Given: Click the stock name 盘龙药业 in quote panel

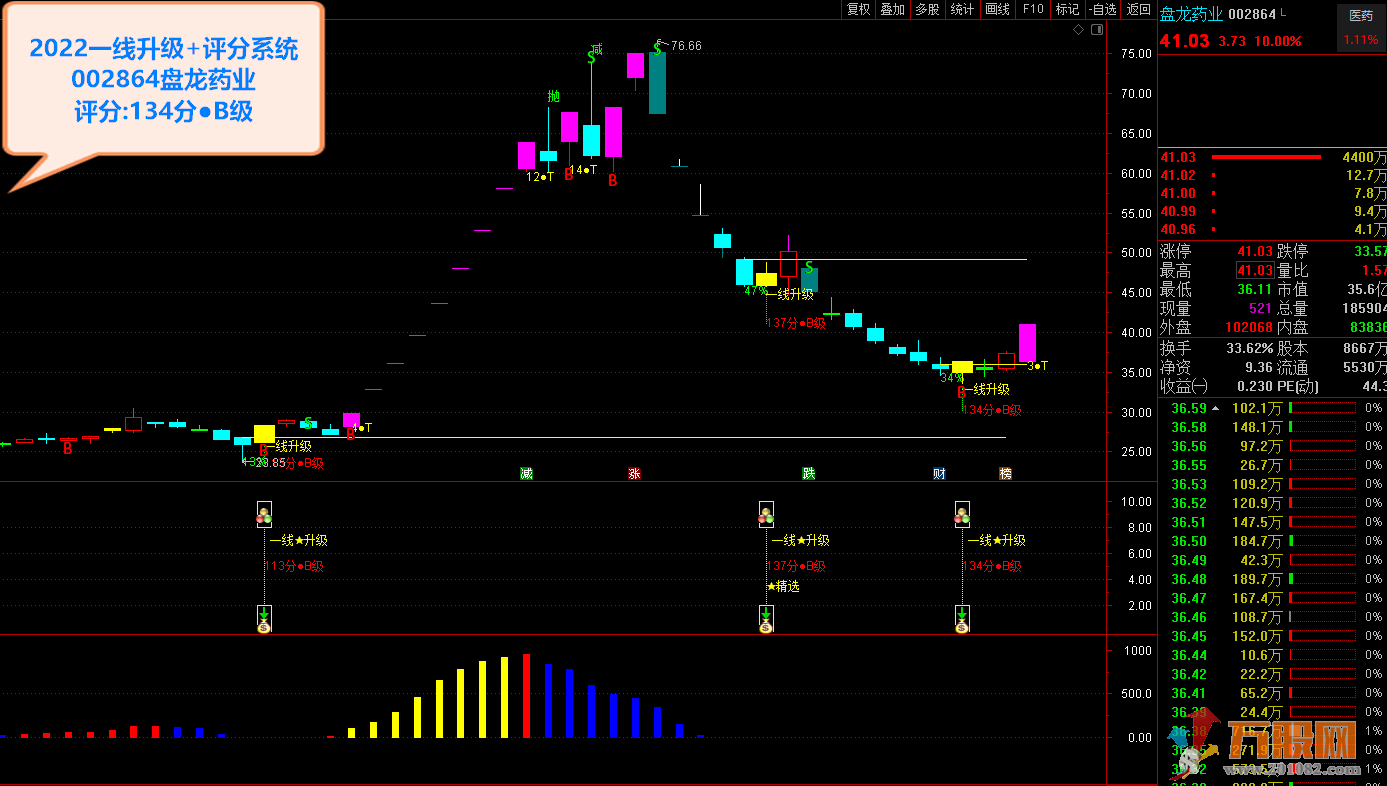Looking at the screenshot, I should tap(1191, 14).
